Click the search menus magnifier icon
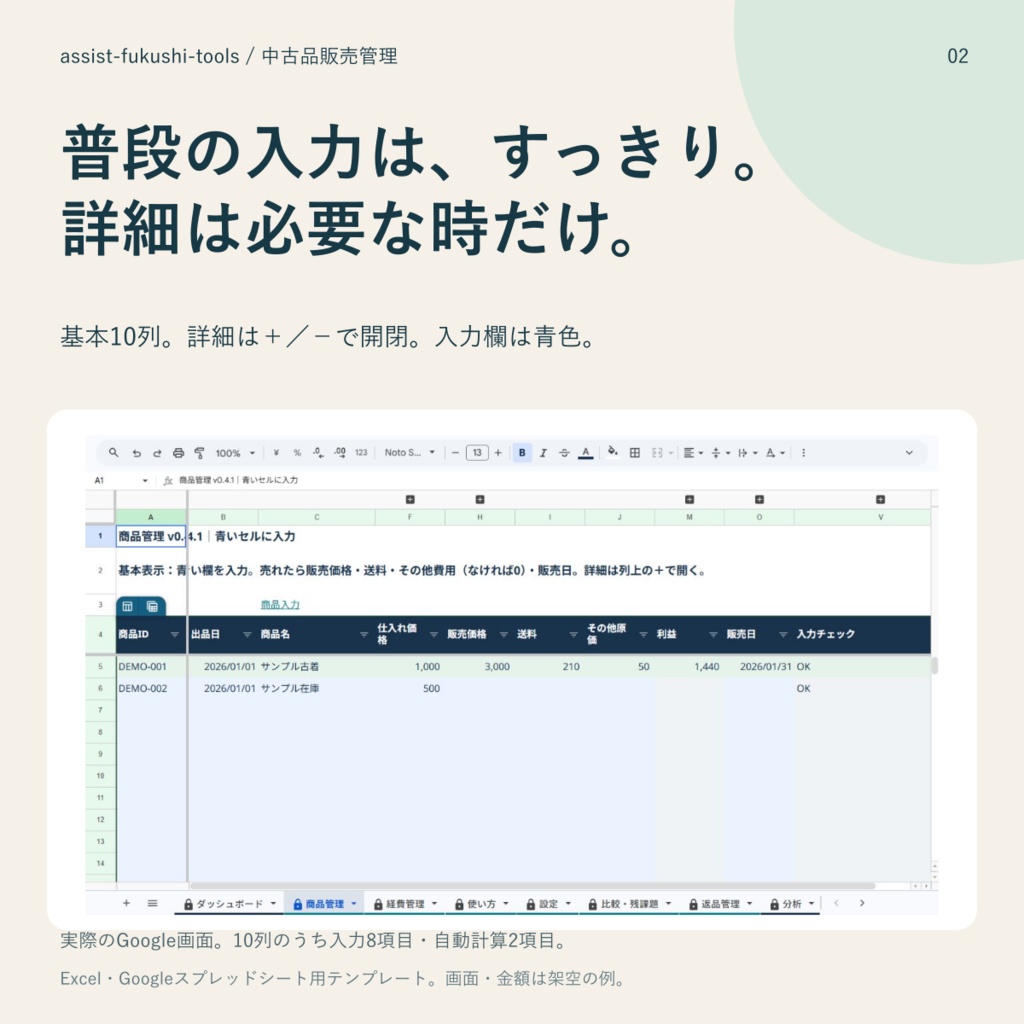The image size is (1024, 1024). click(114, 453)
